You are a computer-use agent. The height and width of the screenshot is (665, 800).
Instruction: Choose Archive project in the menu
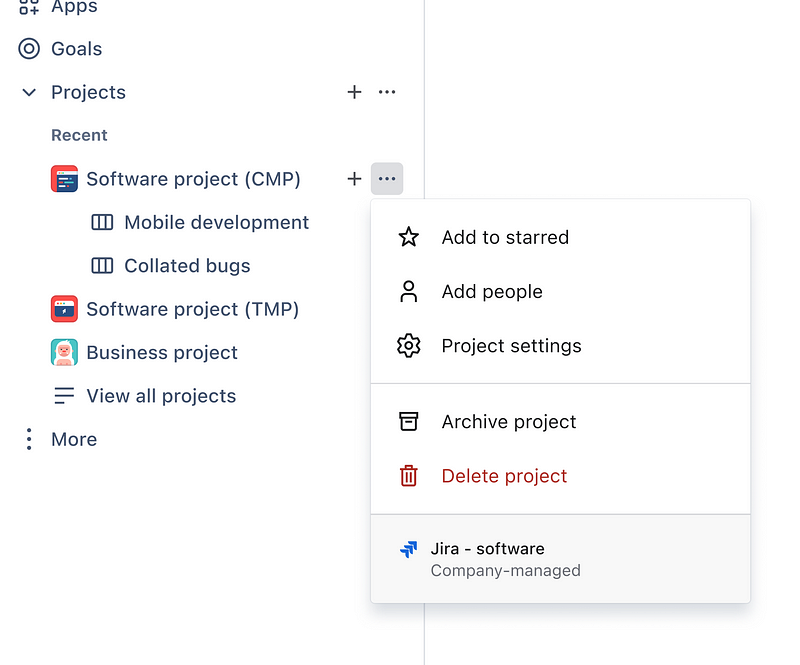pos(508,422)
